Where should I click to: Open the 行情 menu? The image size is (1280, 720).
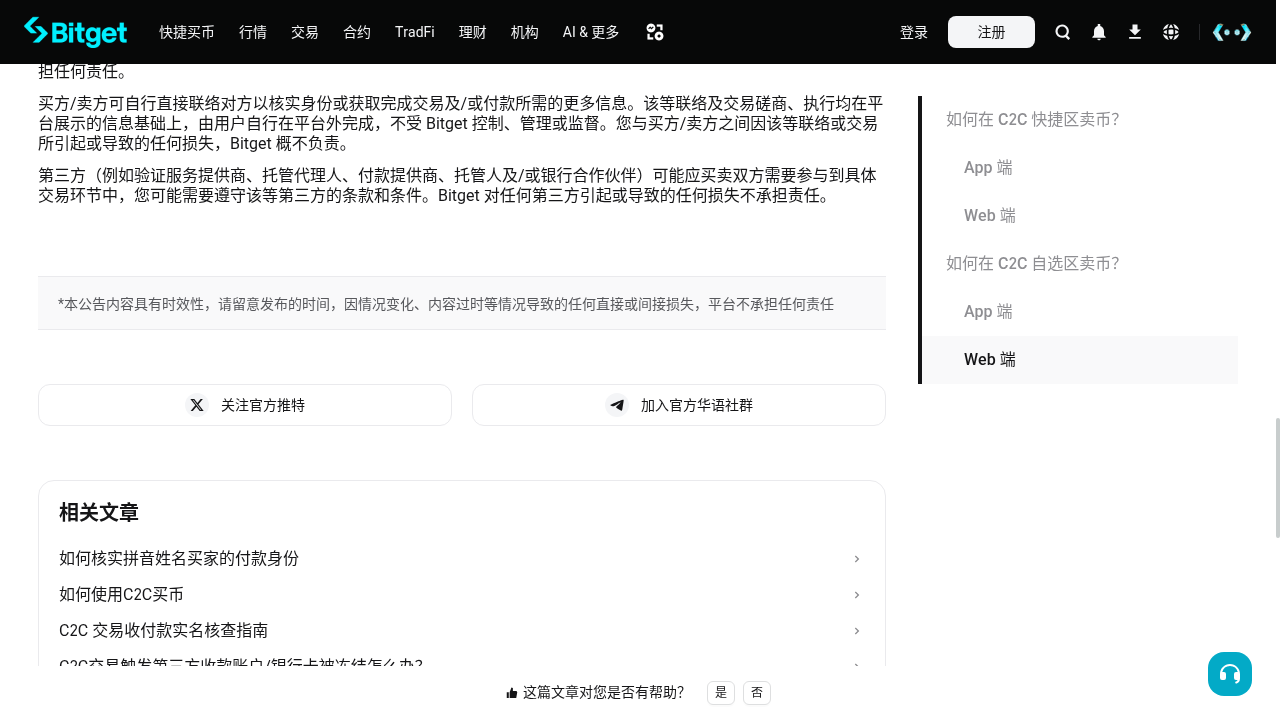[x=253, y=32]
